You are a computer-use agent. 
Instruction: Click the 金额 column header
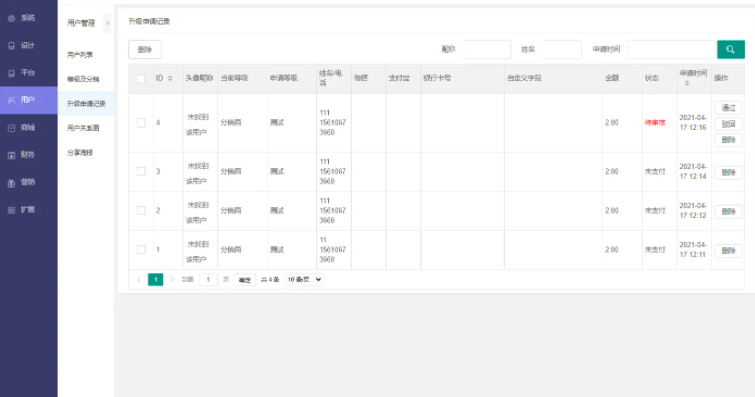612,78
